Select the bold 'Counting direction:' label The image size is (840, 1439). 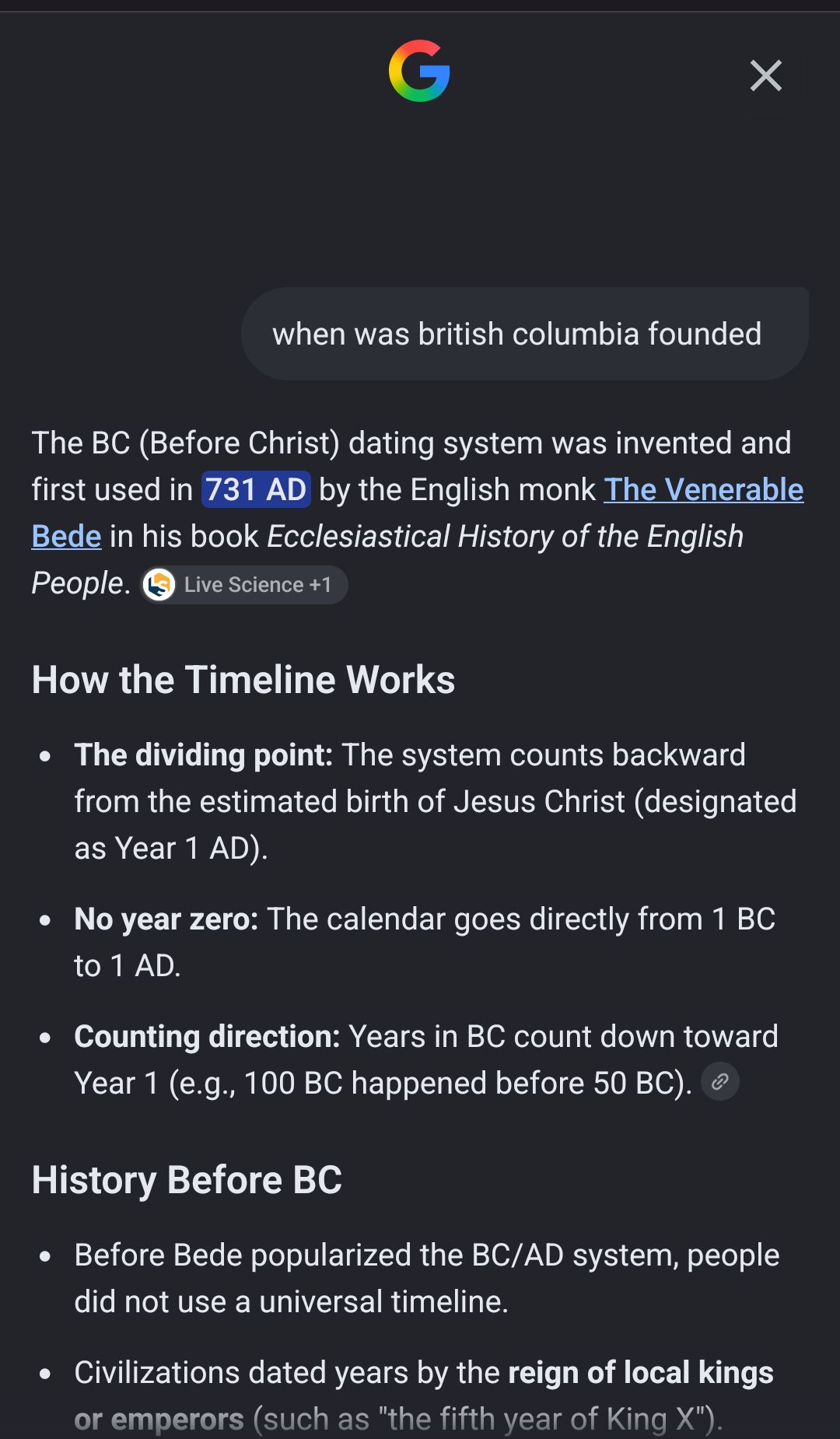click(x=208, y=1037)
